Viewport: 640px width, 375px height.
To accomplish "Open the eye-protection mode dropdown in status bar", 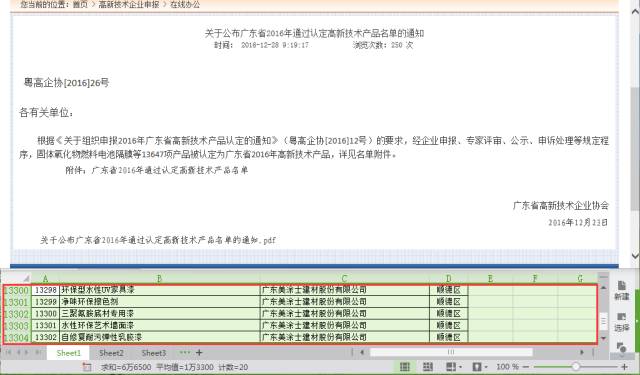I will (479, 367).
